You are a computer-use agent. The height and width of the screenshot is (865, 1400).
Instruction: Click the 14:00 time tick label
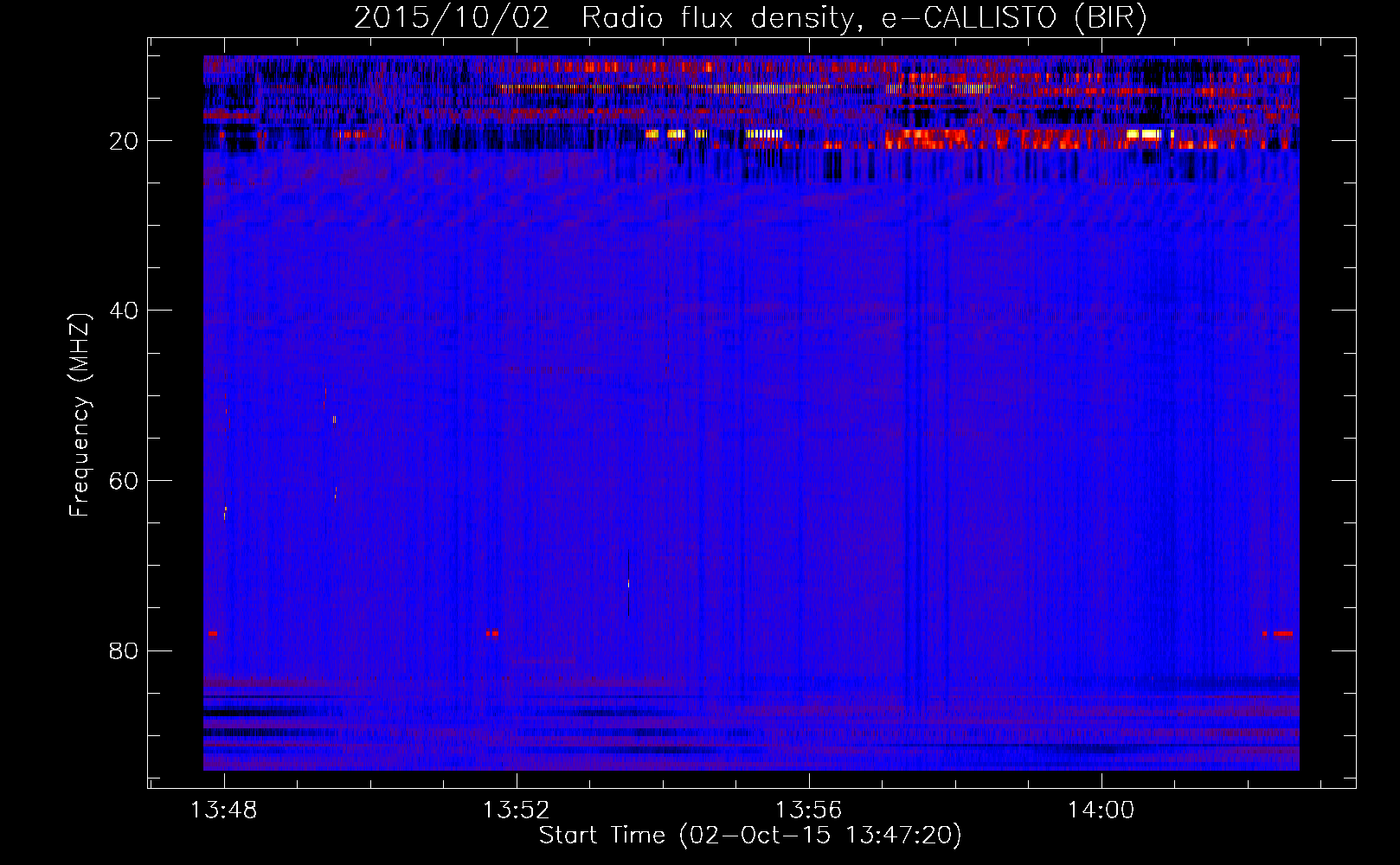1101,811
